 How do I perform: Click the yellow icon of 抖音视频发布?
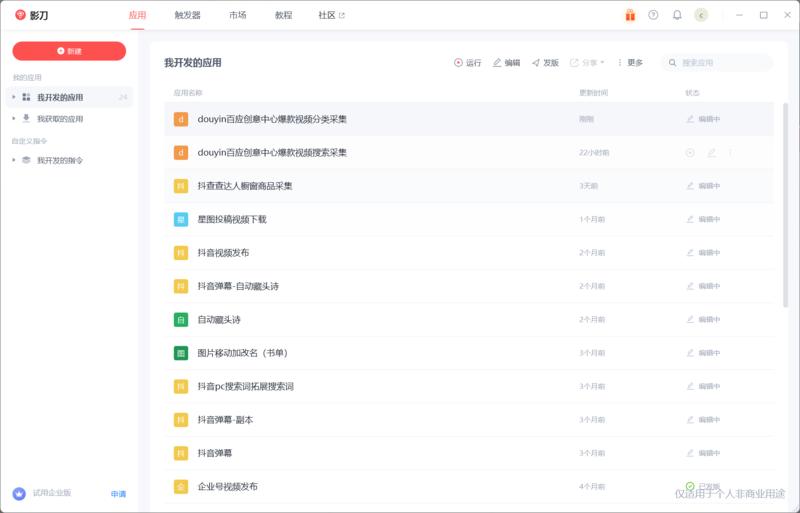tap(181, 253)
